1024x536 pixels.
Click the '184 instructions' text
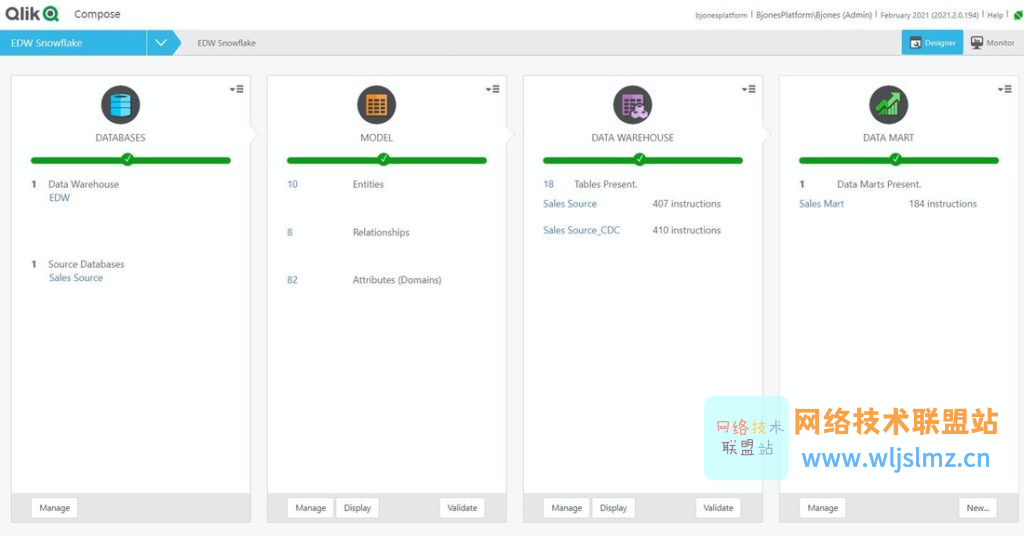click(942, 204)
